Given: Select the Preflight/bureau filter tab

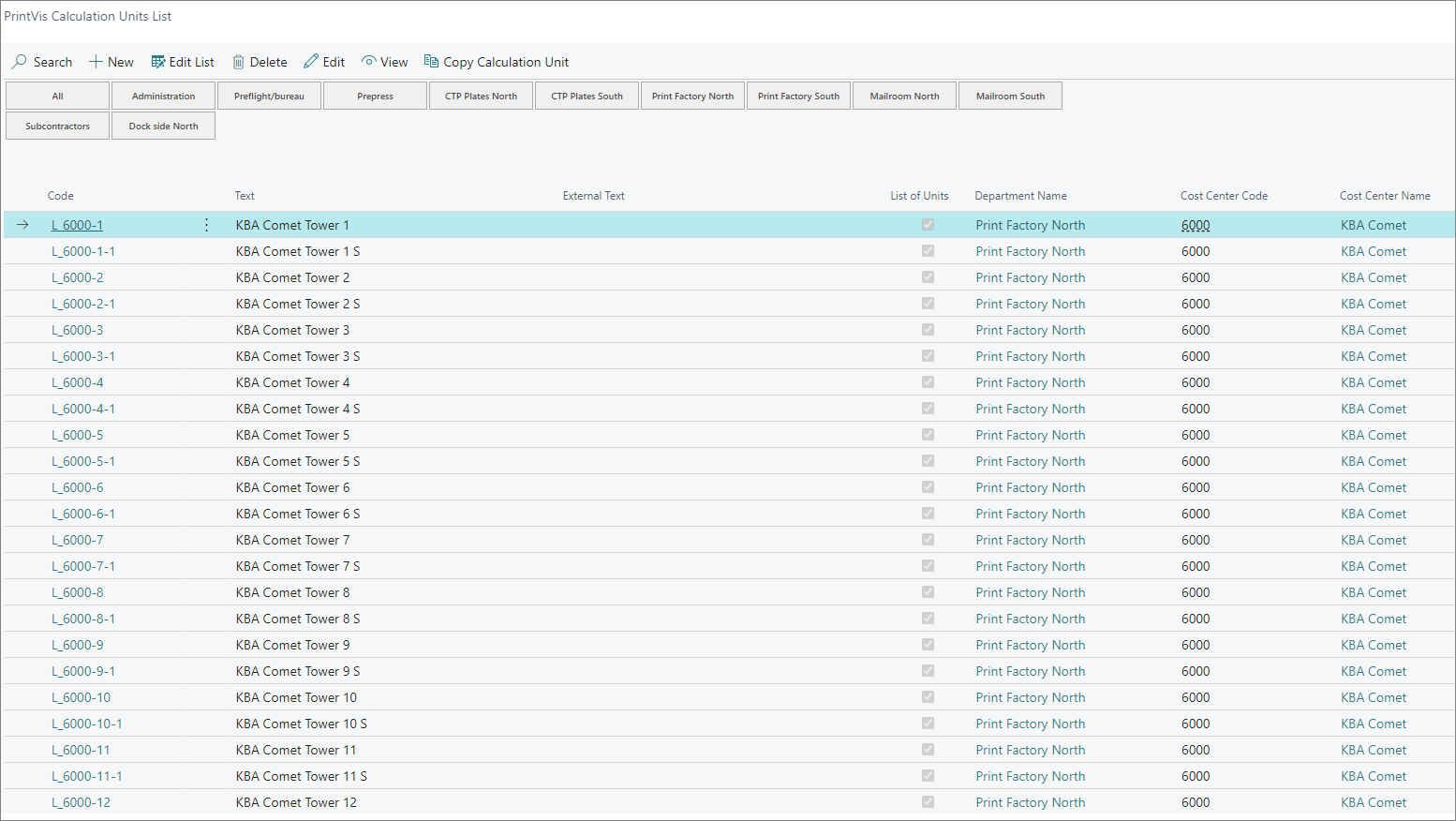Looking at the screenshot, I should pos(270,97).
